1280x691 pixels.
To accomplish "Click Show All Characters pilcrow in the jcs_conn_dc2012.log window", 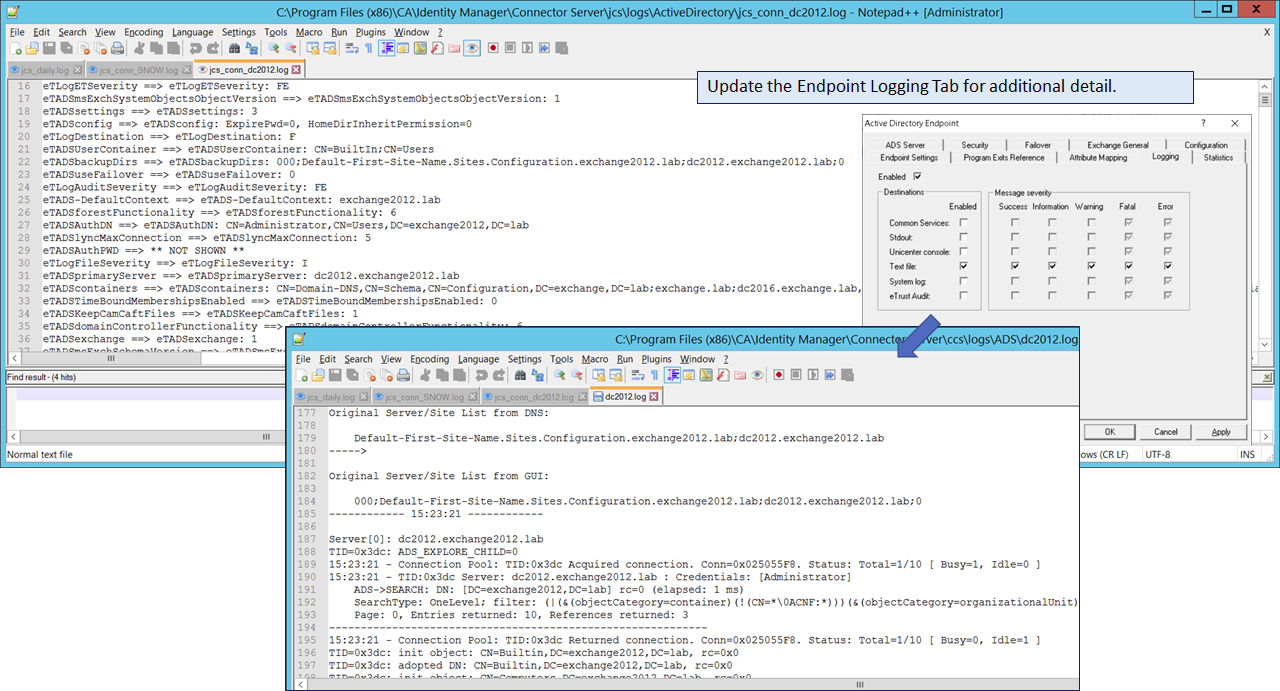I will 367,48.
